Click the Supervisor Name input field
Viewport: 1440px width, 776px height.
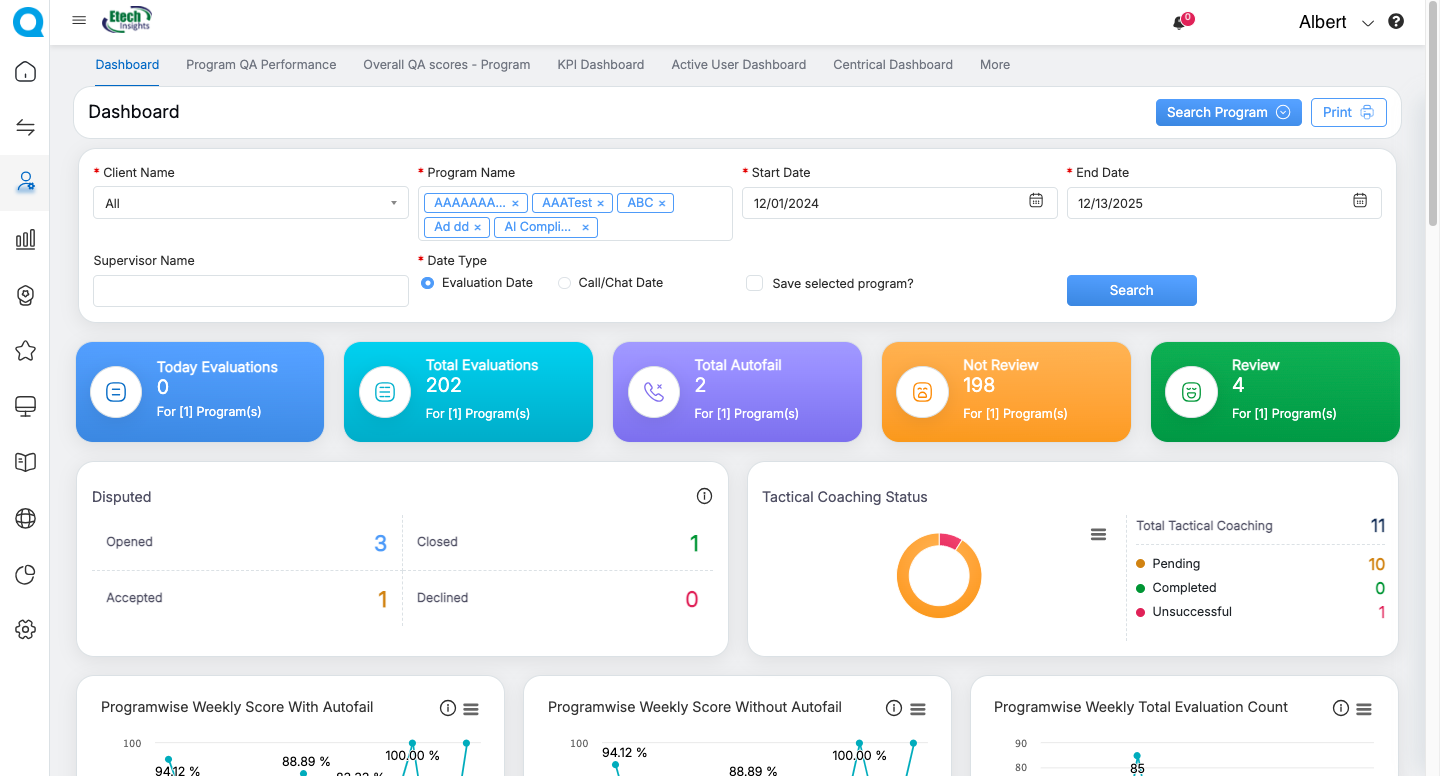[x=250, y=291]
